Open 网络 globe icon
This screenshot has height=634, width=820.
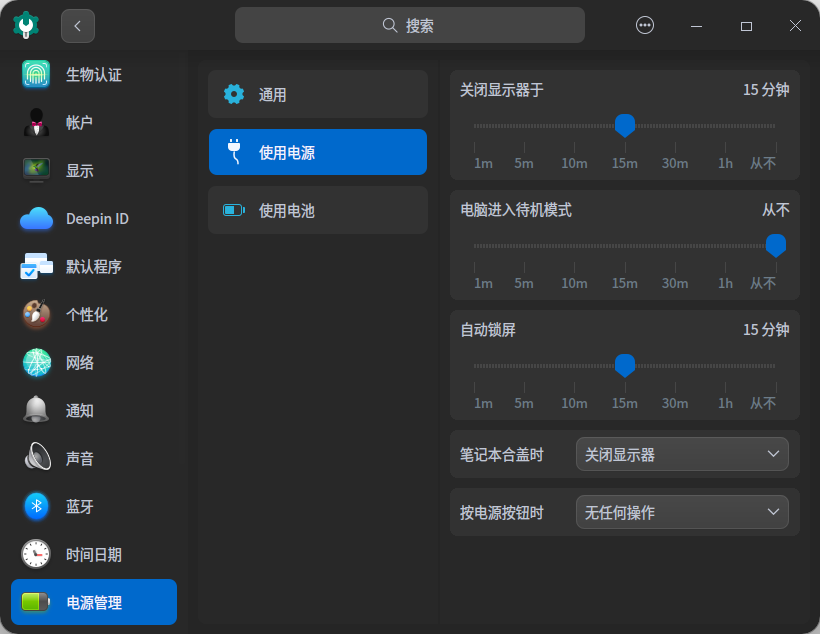37,363
